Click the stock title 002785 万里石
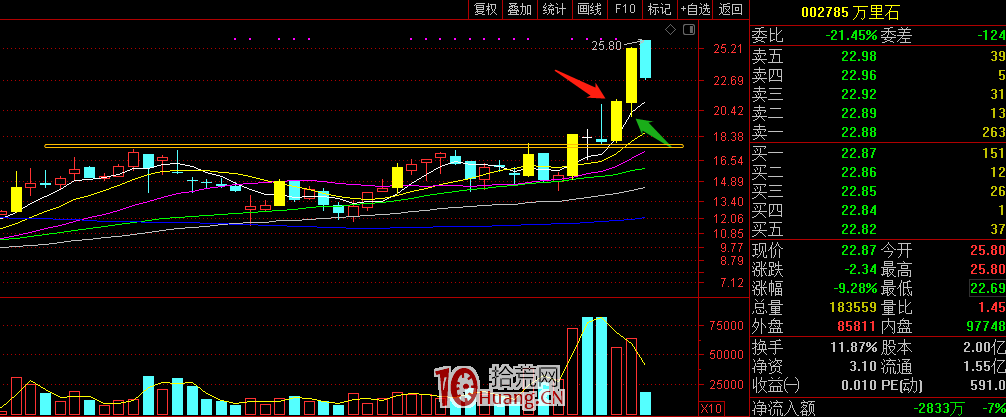The width and height of the screenshot is (1006, 417). (x=850, y=12)
